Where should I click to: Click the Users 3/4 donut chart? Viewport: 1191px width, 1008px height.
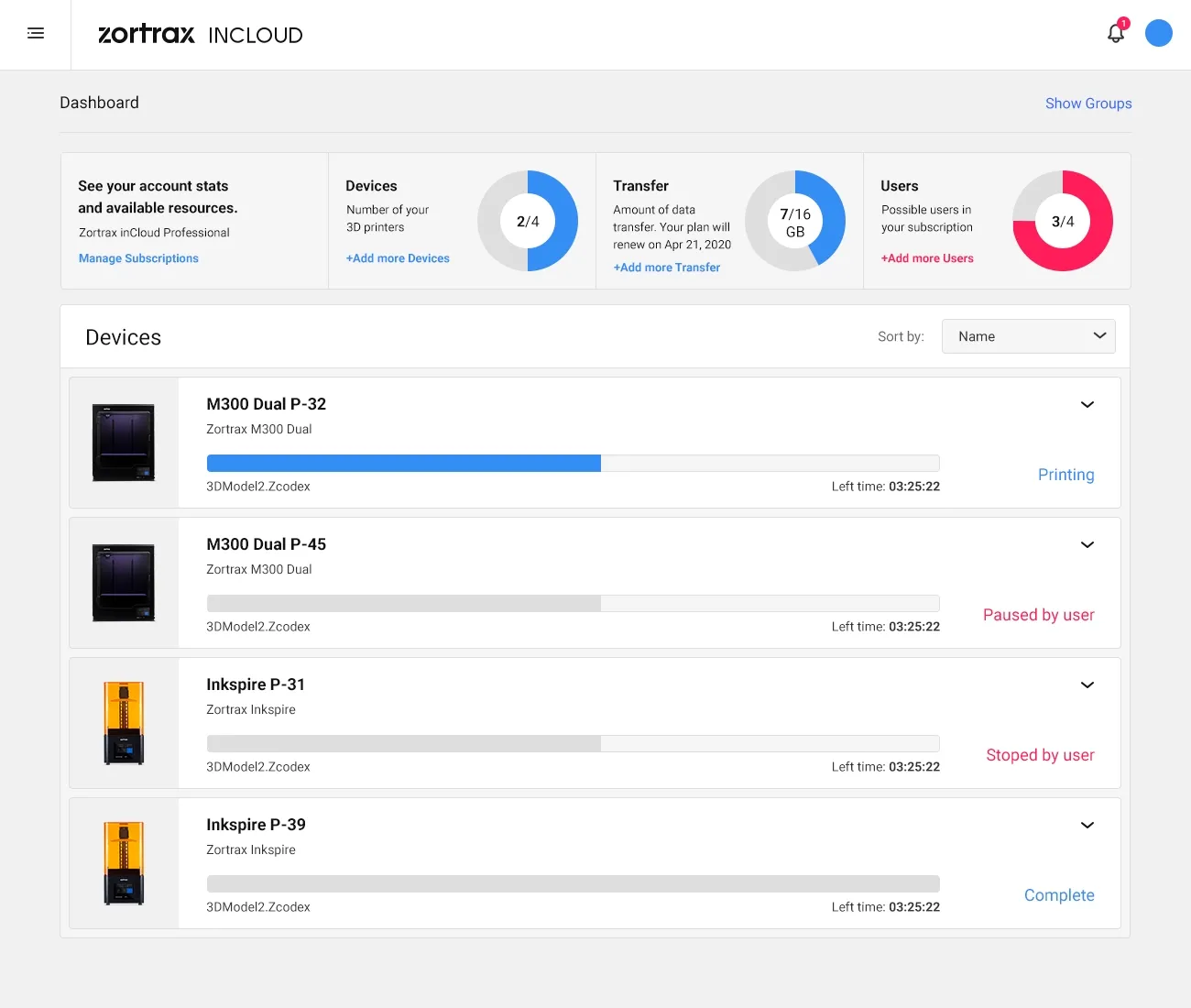pos(1063,221)
